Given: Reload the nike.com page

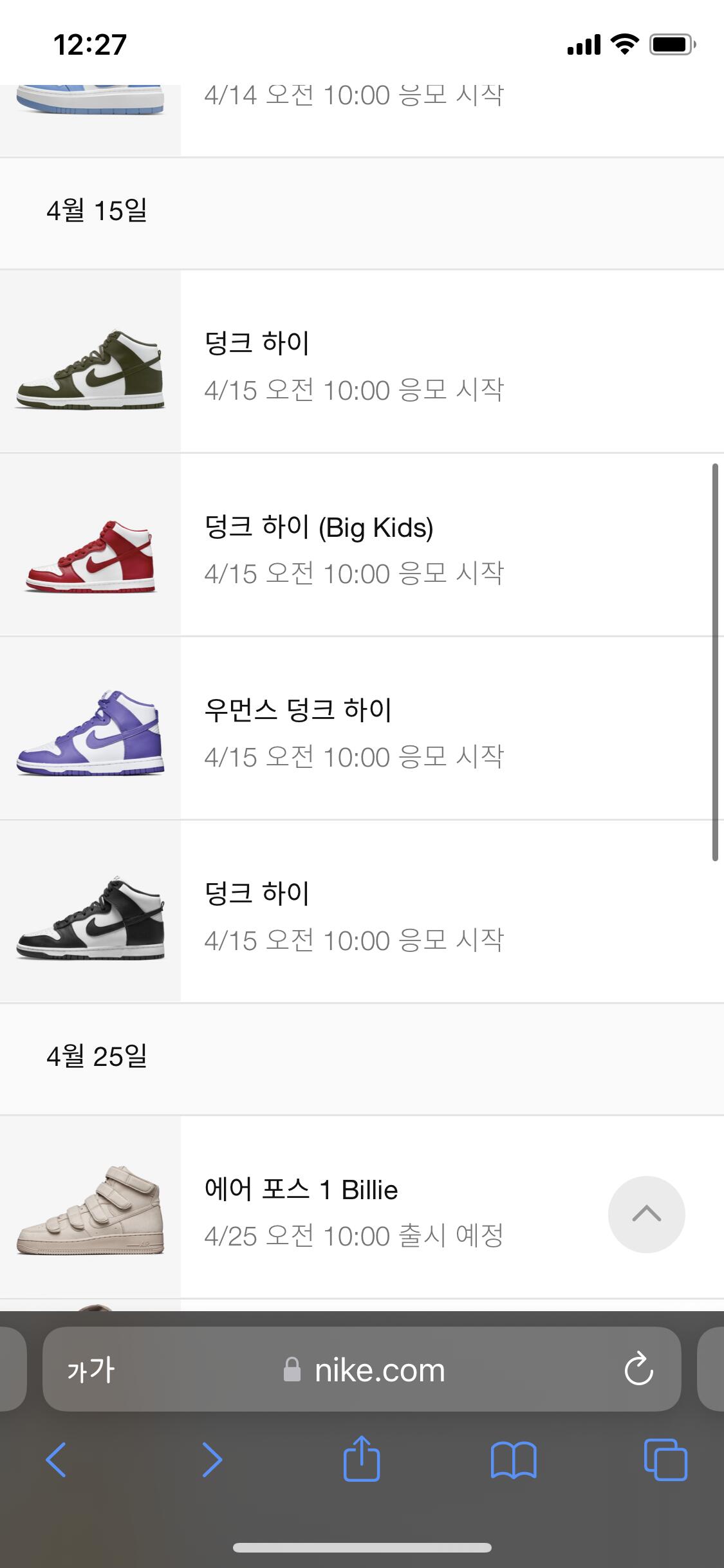Looking at the screenshot, I should [638, 1369].
